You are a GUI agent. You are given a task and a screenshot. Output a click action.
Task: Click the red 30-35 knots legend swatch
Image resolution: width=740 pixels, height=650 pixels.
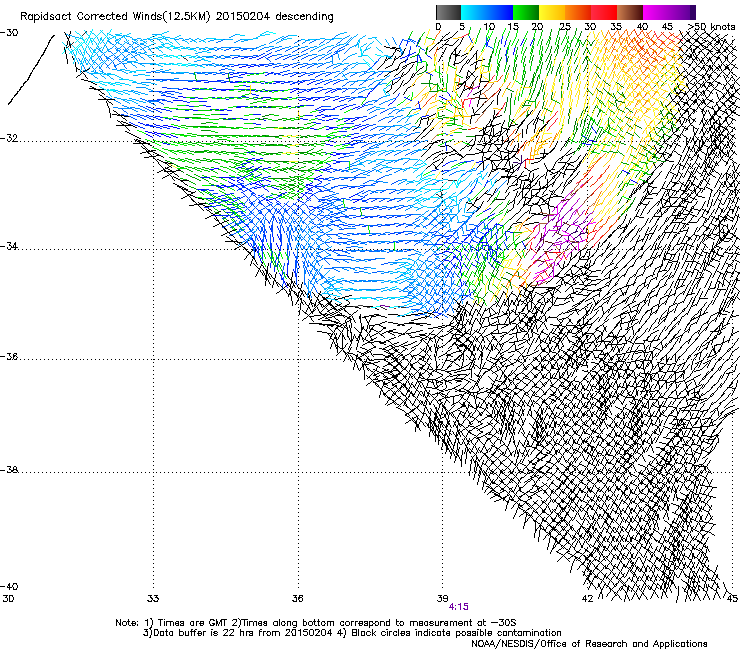coord(604,12)
